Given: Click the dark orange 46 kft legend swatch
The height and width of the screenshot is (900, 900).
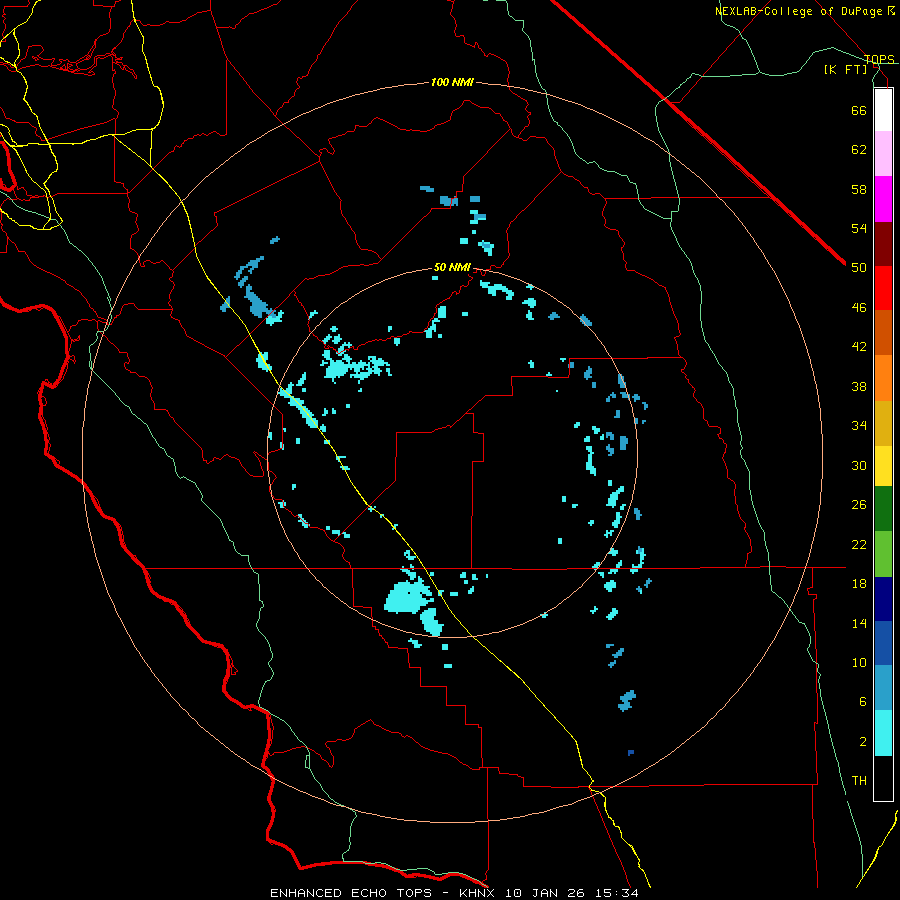Looking at the screenshot, I should pyautogui.click(x=883, y=332).
